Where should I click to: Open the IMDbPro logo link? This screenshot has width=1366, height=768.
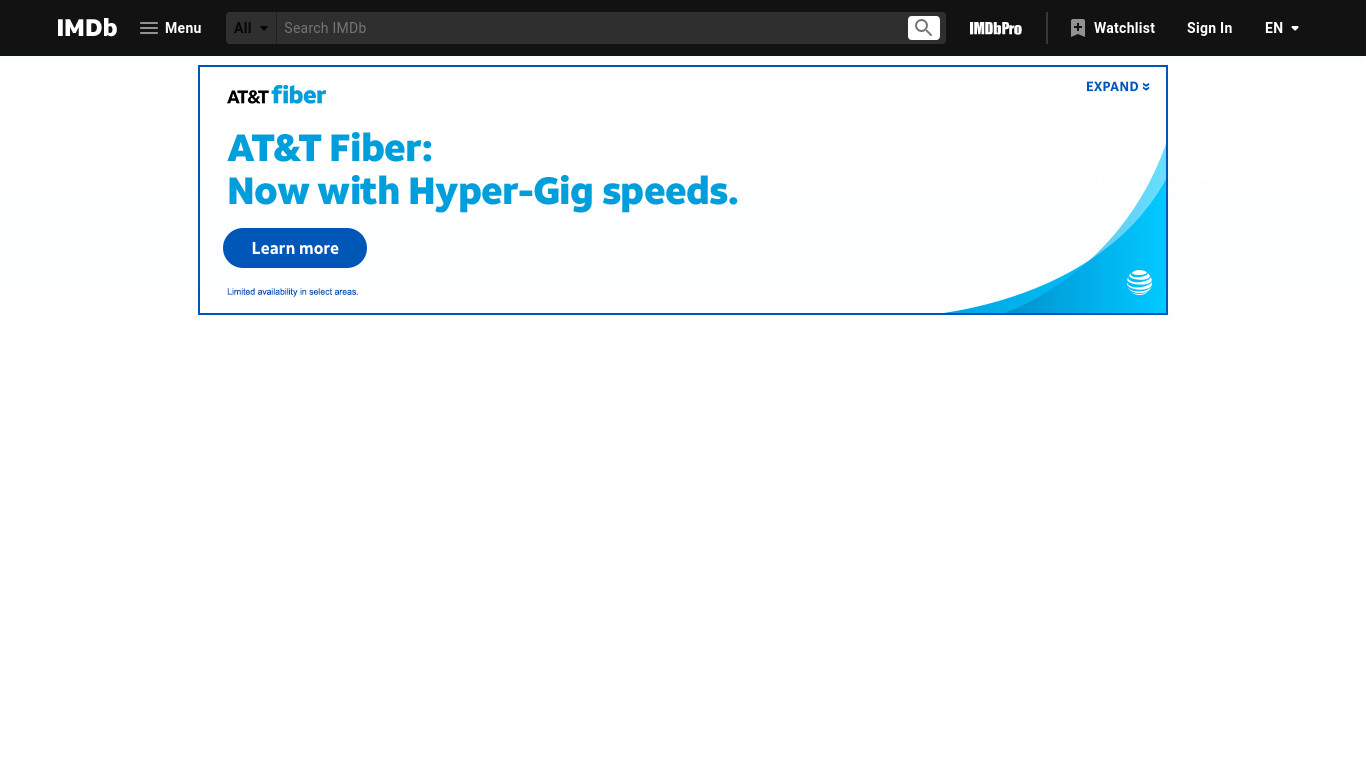996,28
